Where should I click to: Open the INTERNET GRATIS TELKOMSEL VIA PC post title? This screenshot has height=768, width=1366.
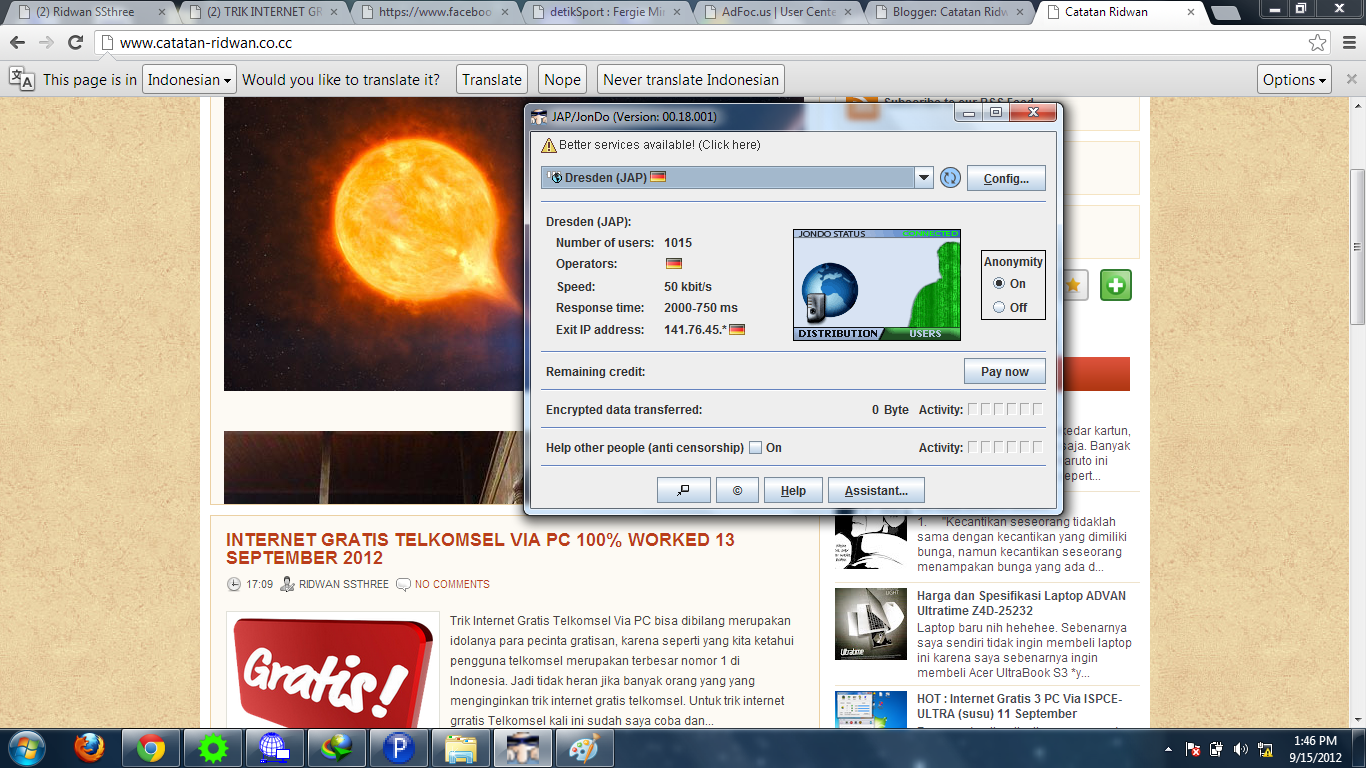(x=480, y=548)
